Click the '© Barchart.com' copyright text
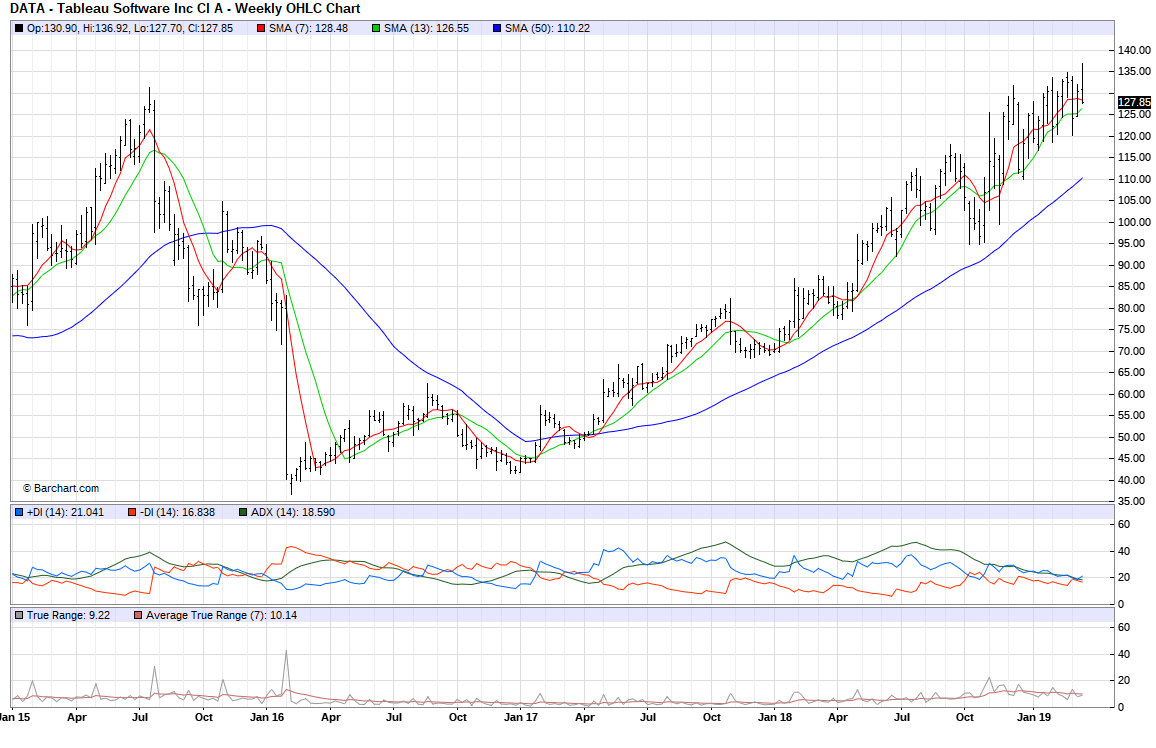 pyautogui.click(x=60, y=489)
